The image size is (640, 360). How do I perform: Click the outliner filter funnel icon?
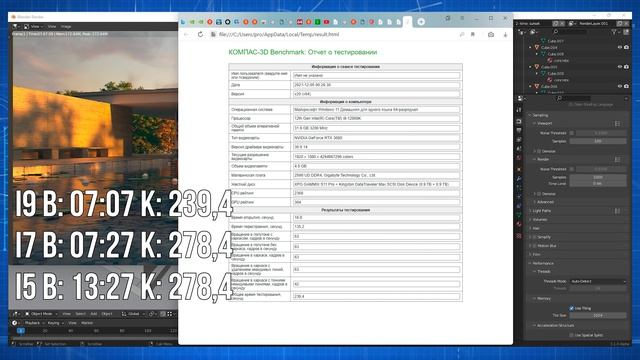(614, 32)
